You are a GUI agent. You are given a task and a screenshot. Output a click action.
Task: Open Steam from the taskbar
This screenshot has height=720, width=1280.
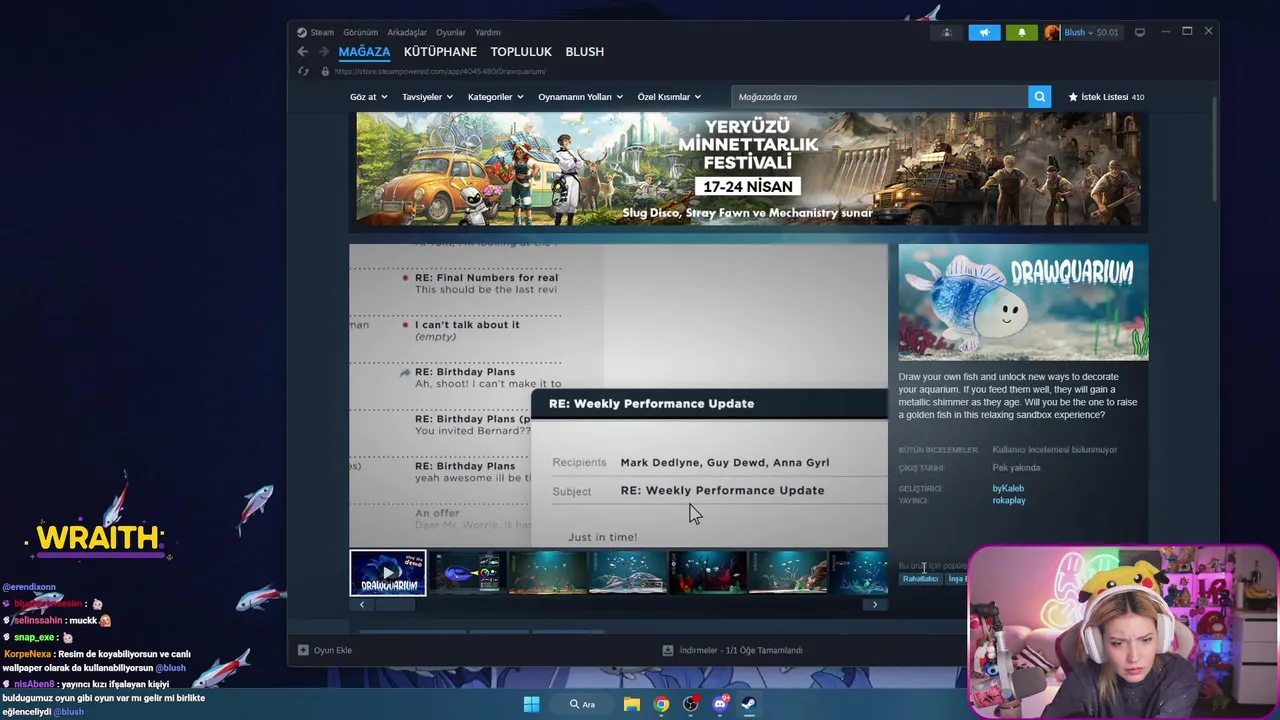pos(748,704)
